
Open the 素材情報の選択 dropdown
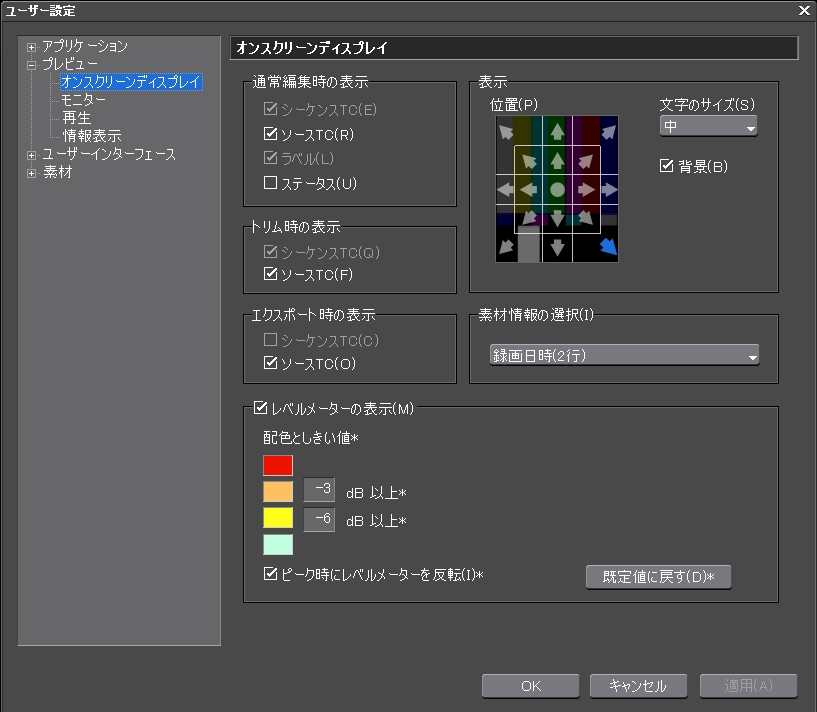[x=624, y=355]
